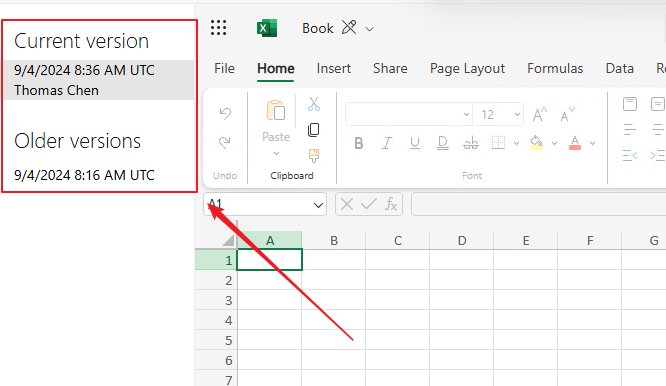
Task: Click the Redo arrow icon
Action: click(x=225, y=142)
